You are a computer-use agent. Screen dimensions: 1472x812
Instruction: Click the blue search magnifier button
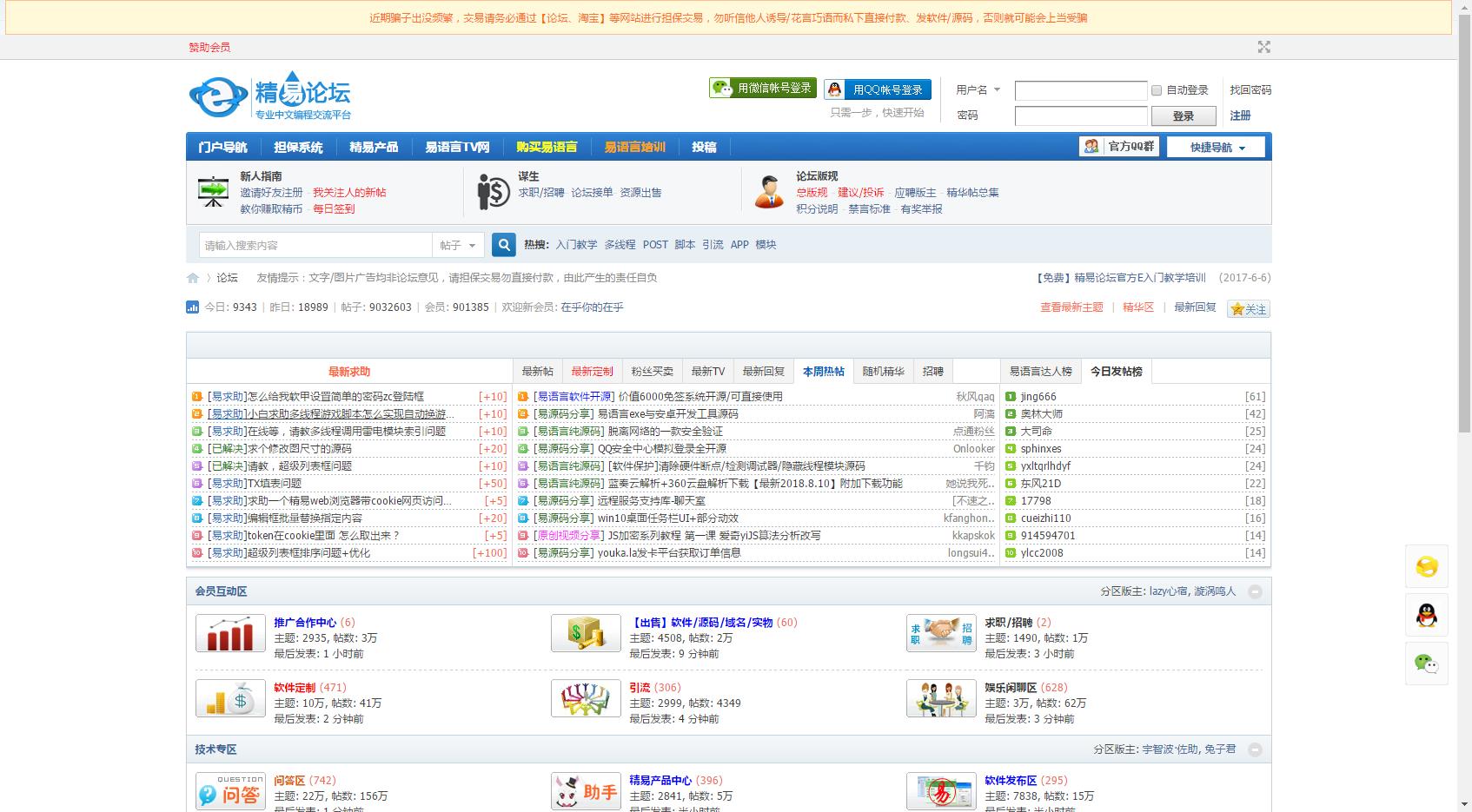click(504, 245)
